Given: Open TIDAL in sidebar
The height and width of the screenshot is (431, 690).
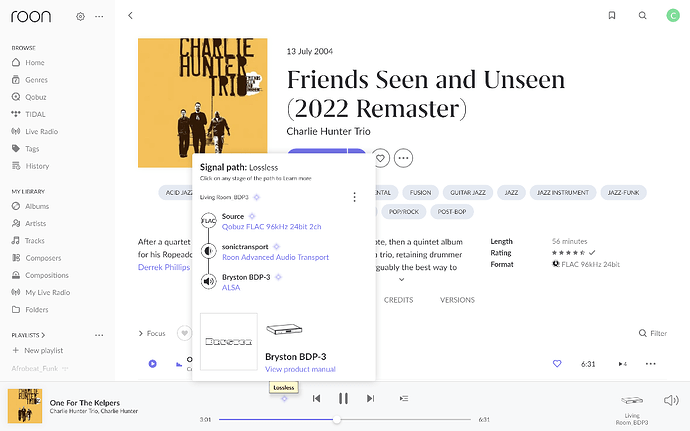Looking at the screenshot, I should click(x=29, y=114).
